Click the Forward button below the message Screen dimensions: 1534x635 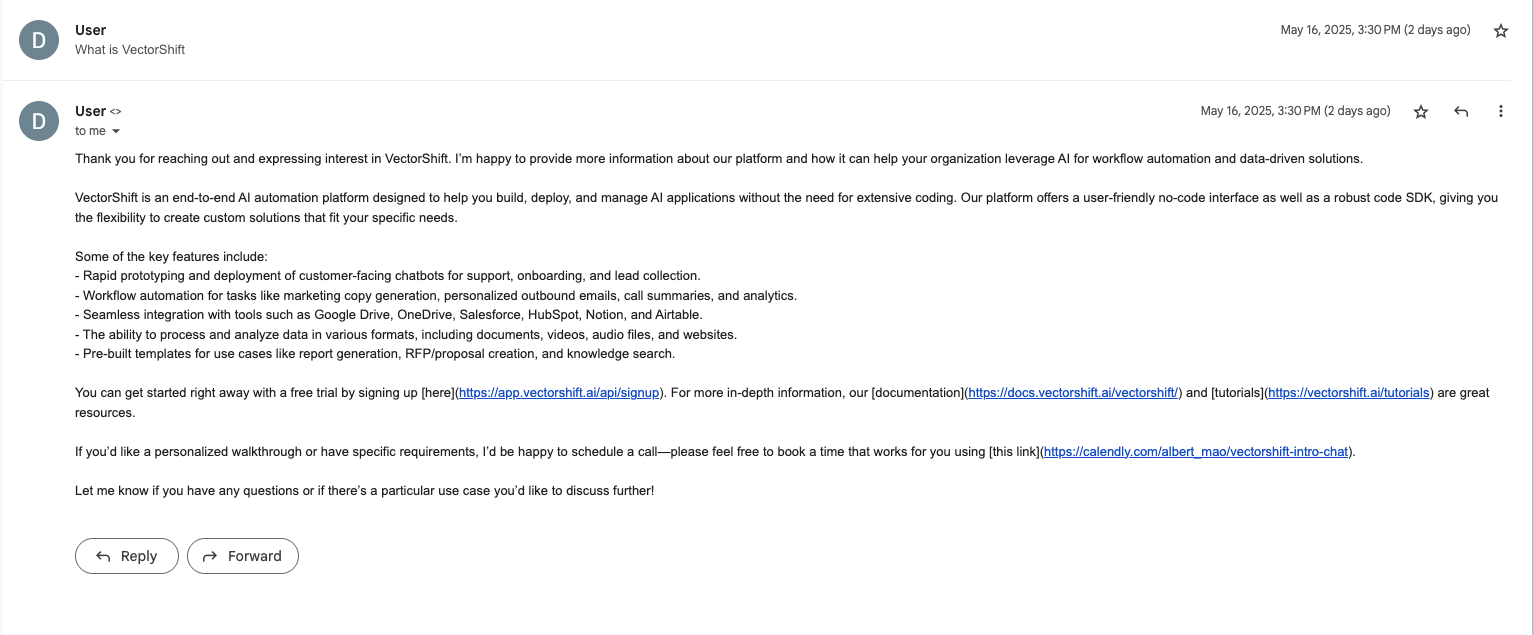242,555
